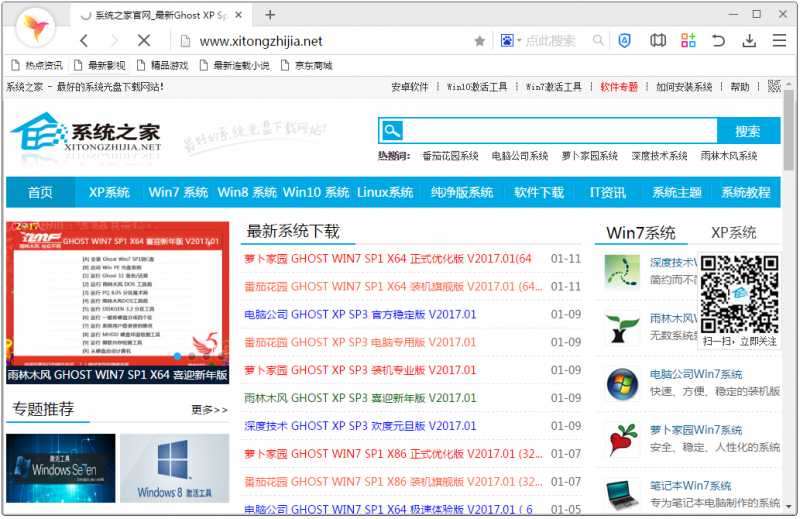Click the 雨林木风 GHOST WIN7 banner image

tap(118, 302)
